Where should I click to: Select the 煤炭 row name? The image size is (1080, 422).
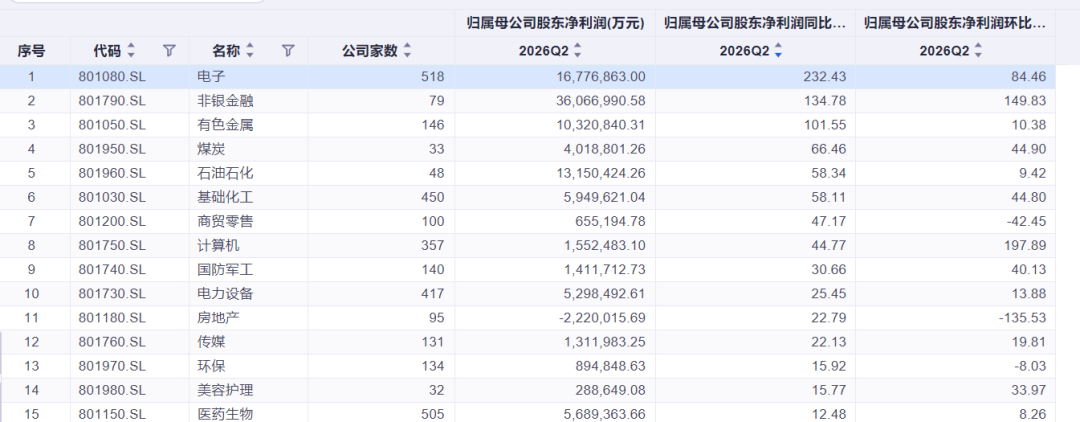pos(211,149)
